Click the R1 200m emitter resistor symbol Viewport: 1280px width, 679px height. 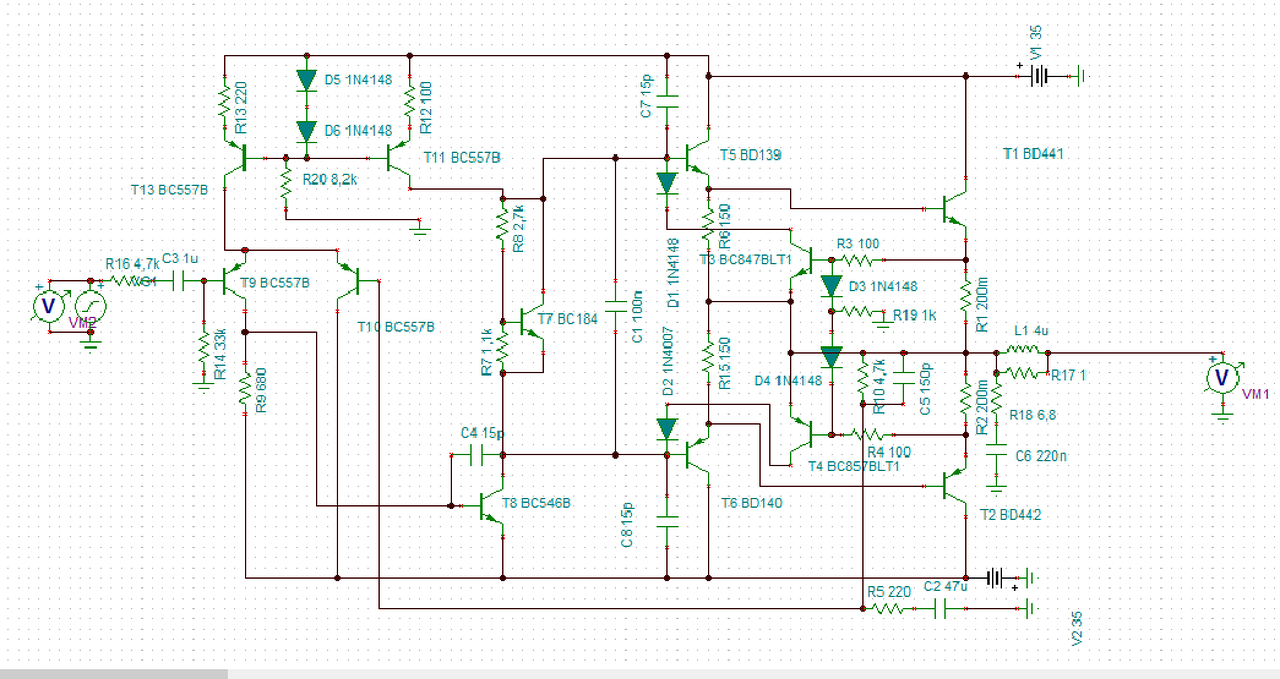pyautogui.click(x=966, y=296)
